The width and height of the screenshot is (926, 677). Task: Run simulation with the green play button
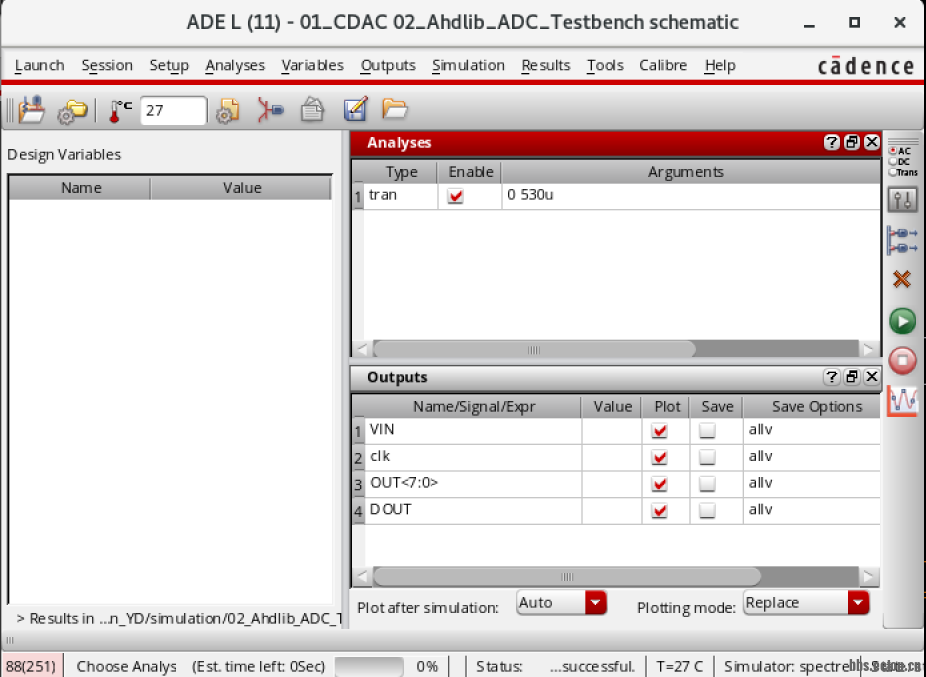[x=902, y=321]
